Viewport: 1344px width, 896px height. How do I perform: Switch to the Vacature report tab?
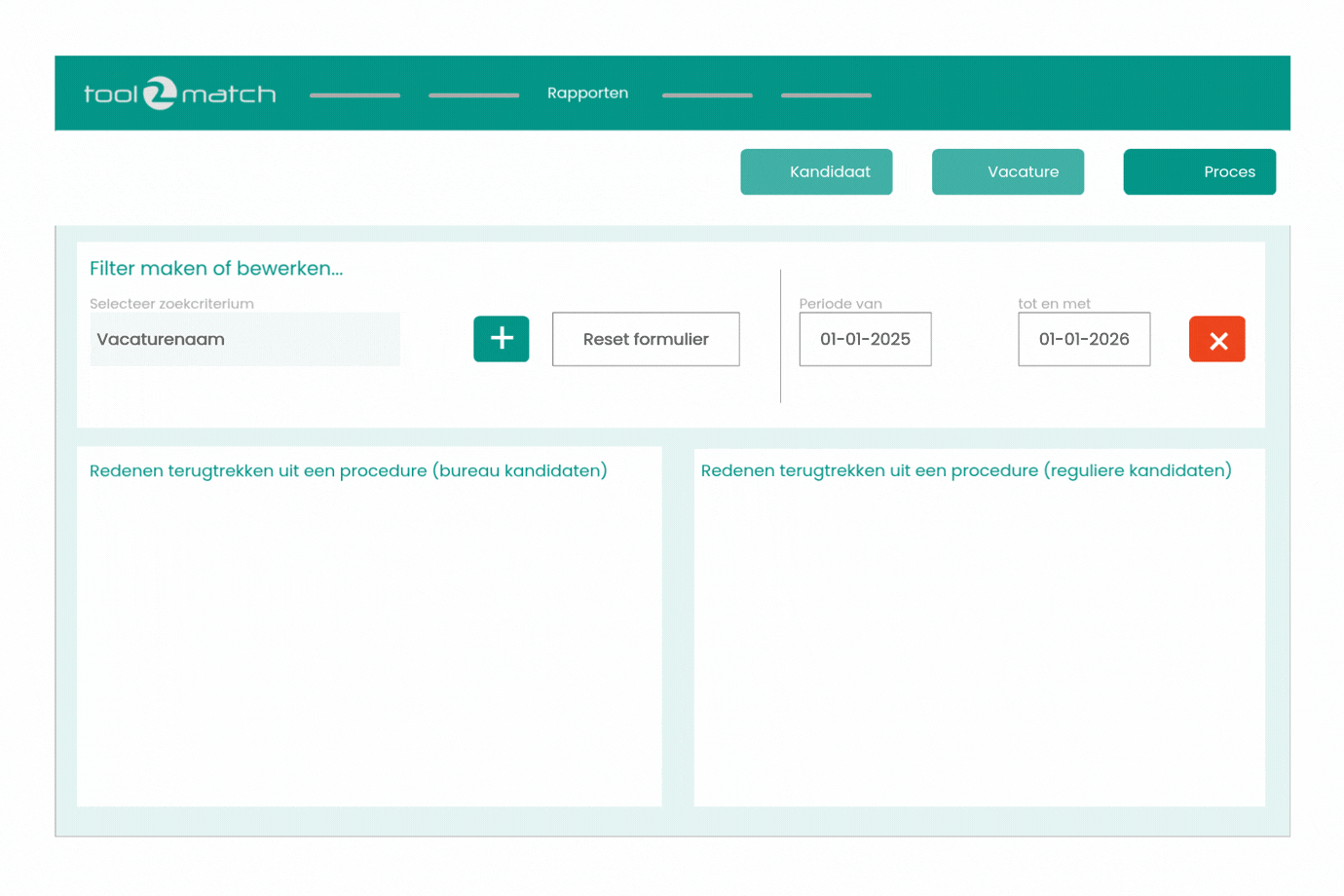pyautogui.click(x=1007, y=171)
